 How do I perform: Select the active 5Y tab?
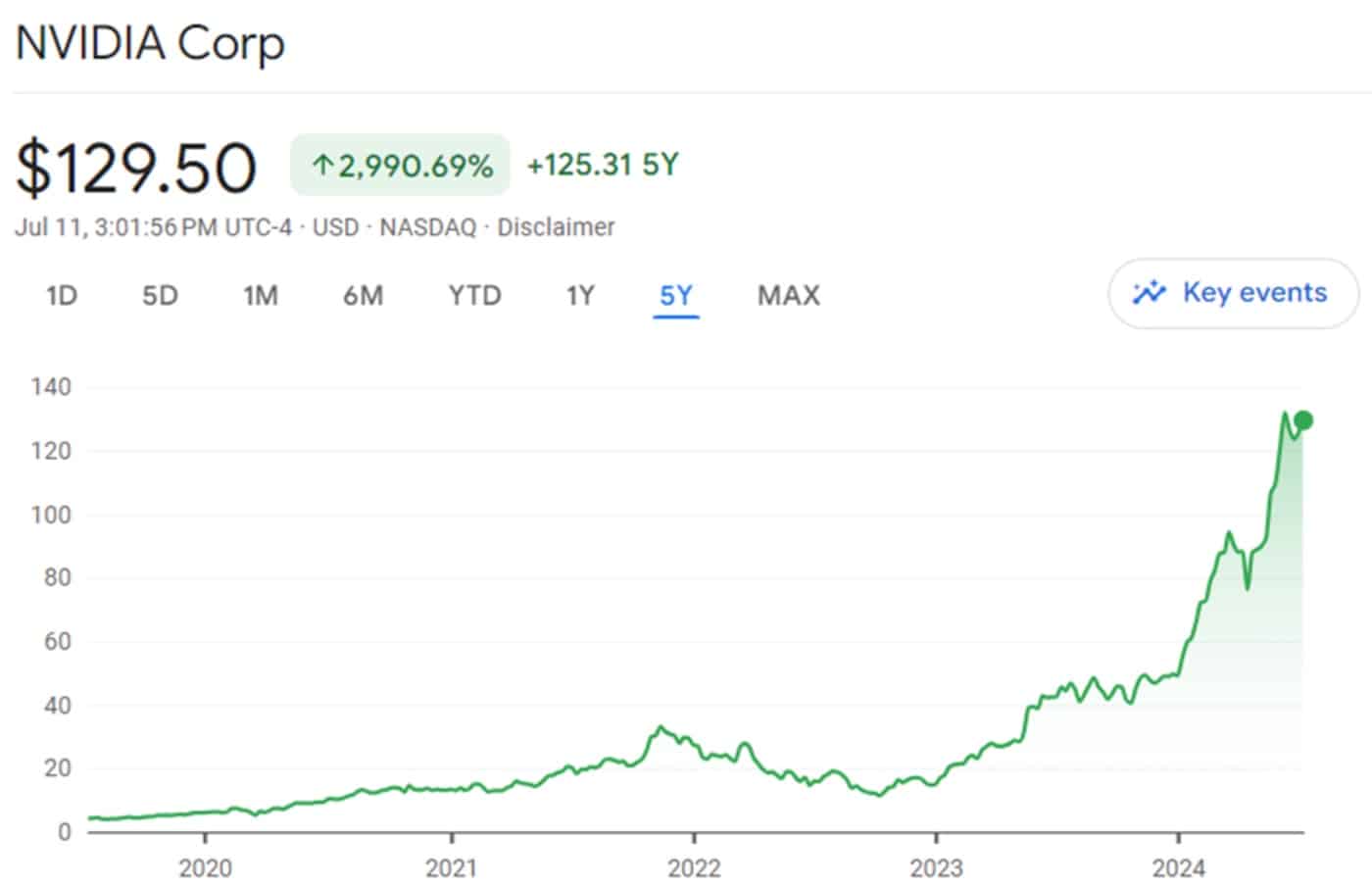676,295
